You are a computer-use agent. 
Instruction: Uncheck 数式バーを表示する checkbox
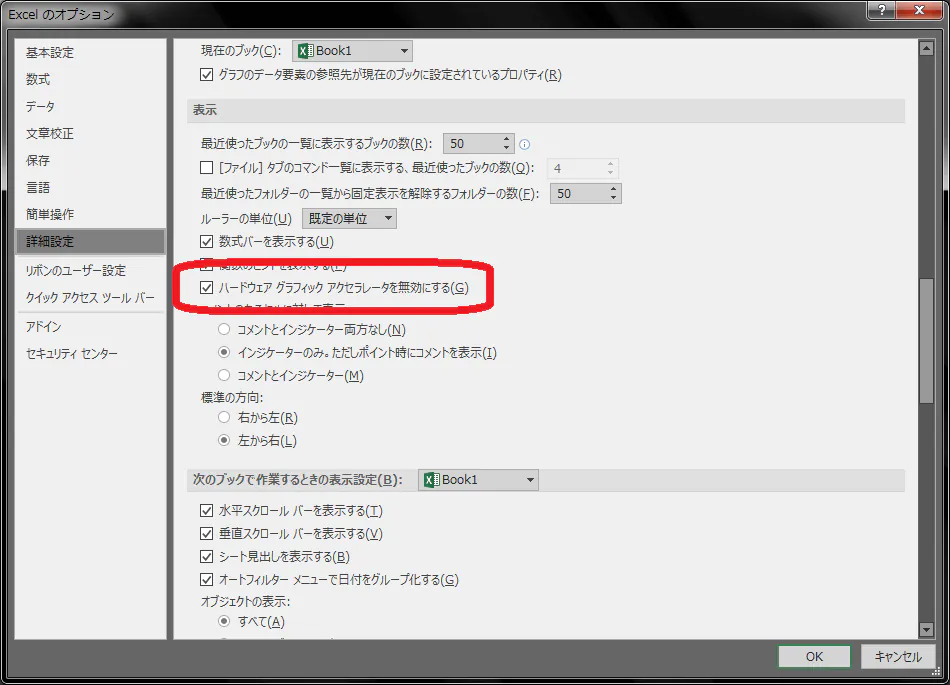click(x=207, y=242)
